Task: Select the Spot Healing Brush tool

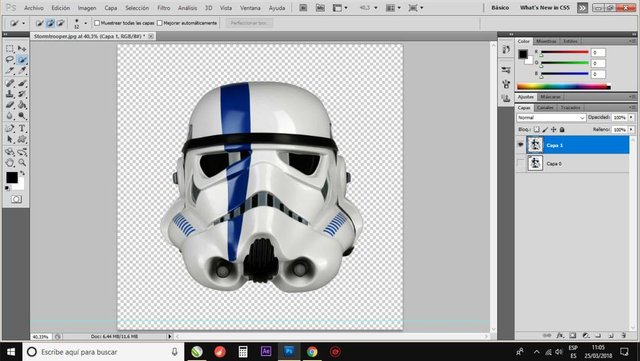Action: 10,83
